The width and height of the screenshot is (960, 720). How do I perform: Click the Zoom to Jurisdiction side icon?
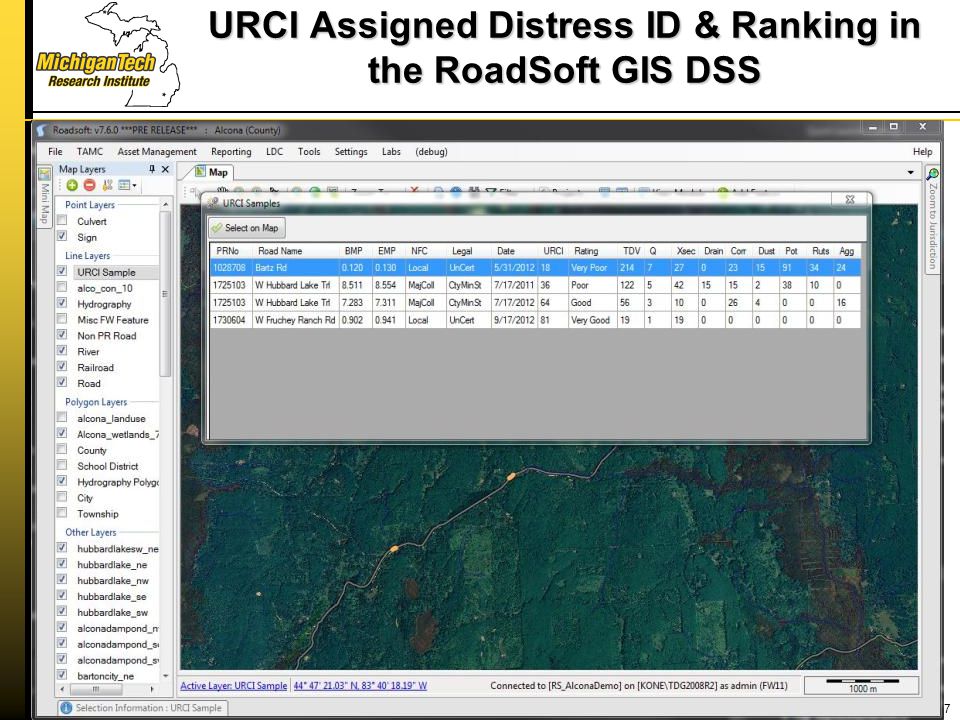(932, 174)
